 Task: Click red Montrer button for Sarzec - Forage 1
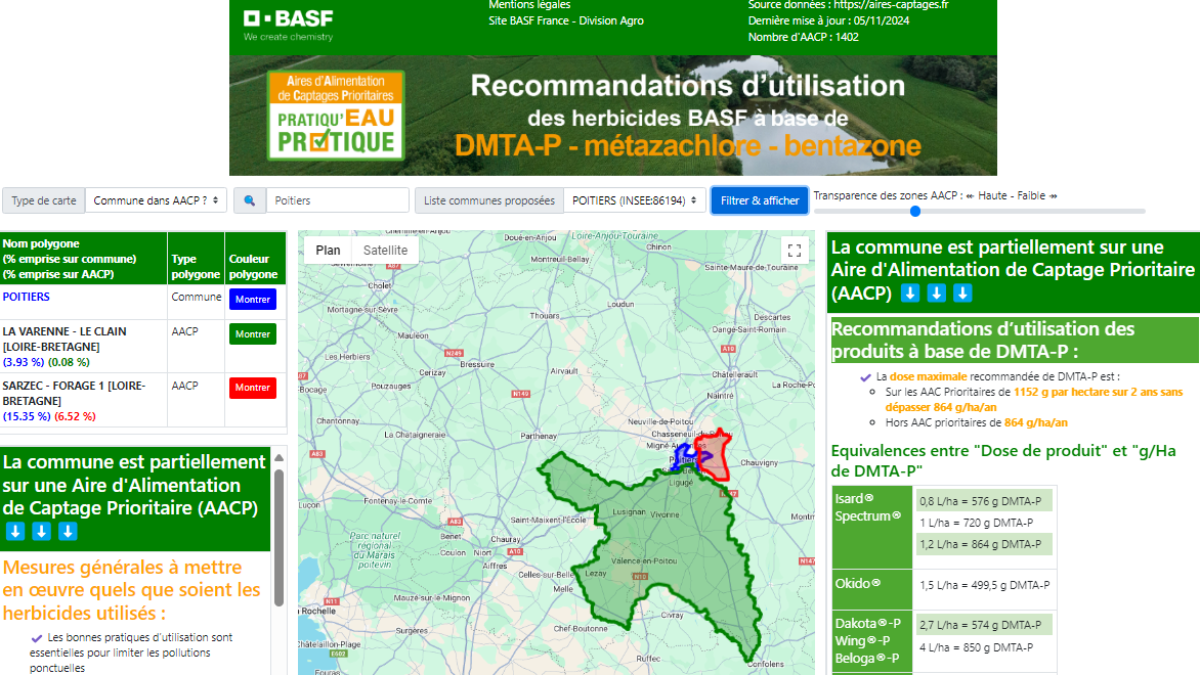pos(252,387)
